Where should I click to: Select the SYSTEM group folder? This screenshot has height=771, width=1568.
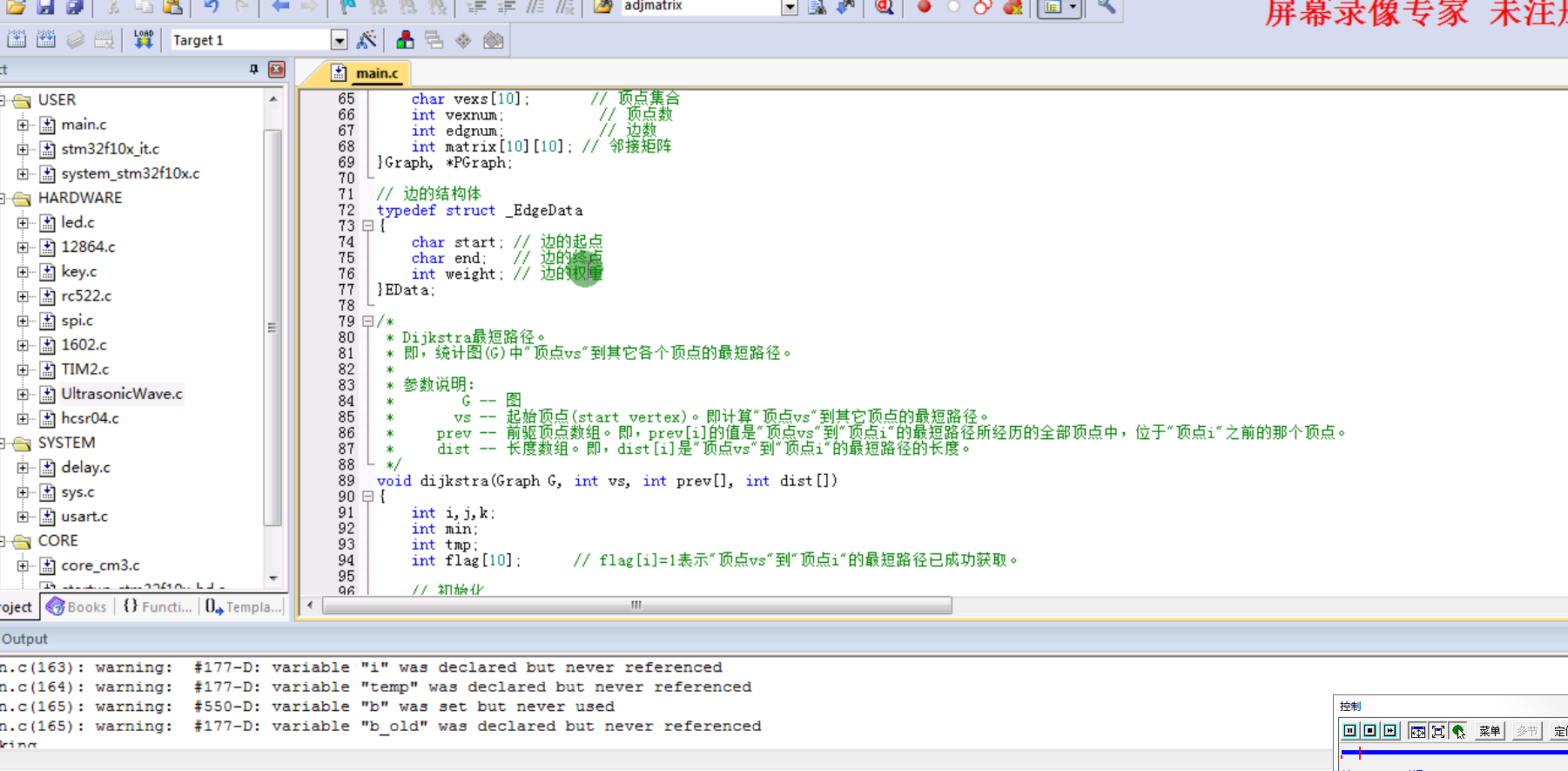coord(66,443)
